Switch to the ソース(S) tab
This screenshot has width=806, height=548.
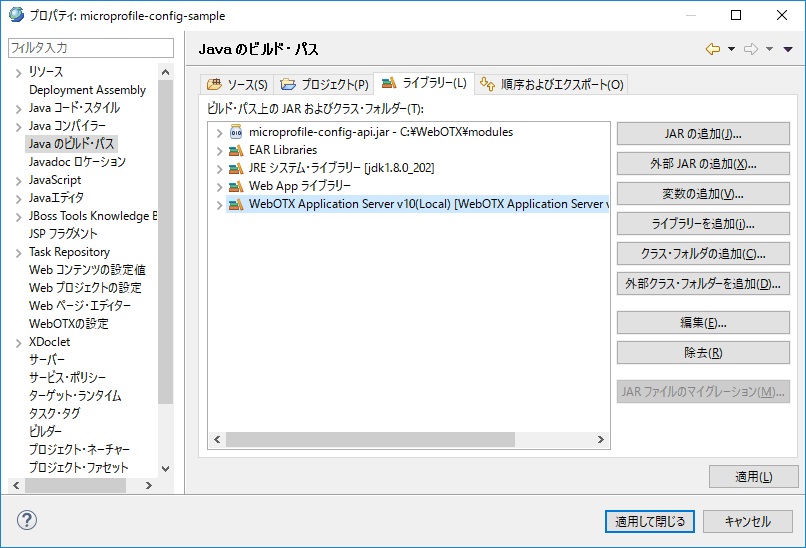tap(237, 84)
